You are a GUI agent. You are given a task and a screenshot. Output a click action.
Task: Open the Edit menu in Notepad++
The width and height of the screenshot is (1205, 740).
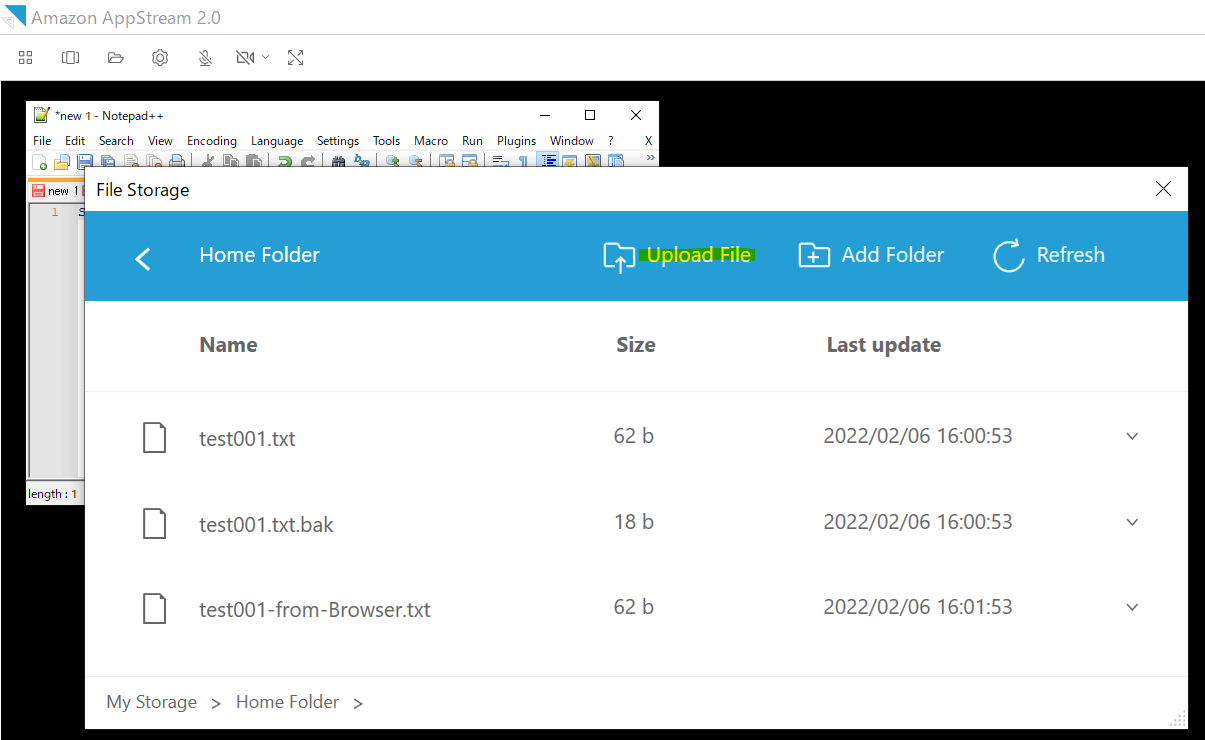[x=75, y=141]
